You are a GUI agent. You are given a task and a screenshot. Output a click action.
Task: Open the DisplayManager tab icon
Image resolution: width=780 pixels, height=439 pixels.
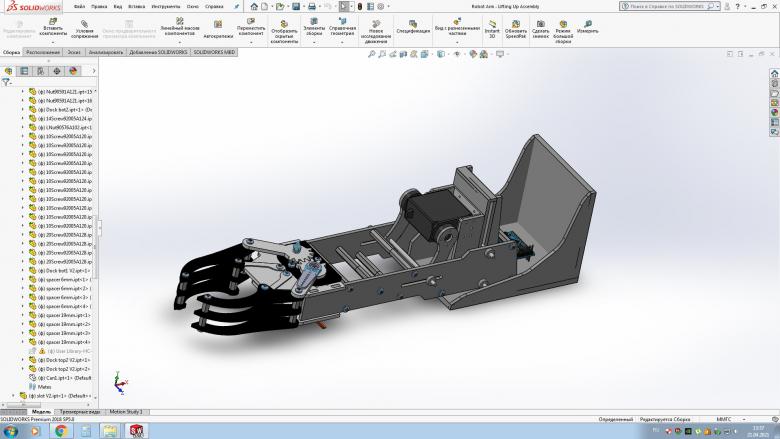point(73,71)
